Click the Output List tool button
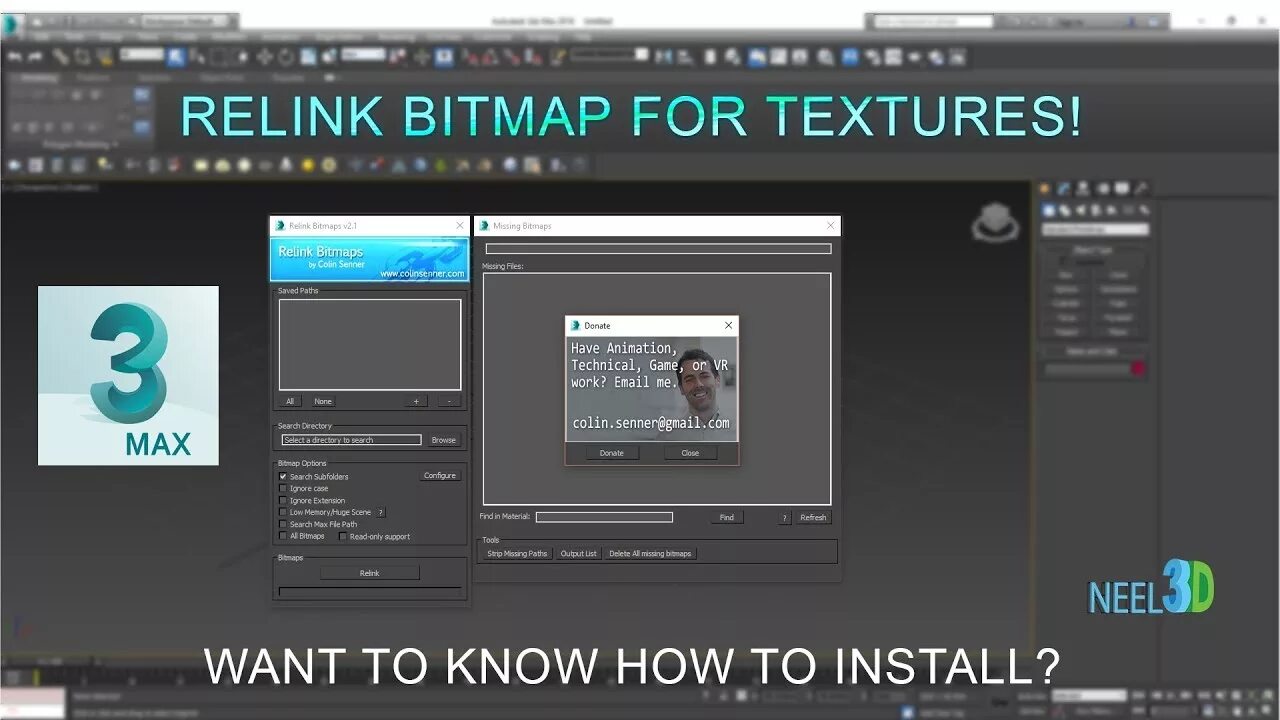Screen dimensions: 1280x720 578,553
